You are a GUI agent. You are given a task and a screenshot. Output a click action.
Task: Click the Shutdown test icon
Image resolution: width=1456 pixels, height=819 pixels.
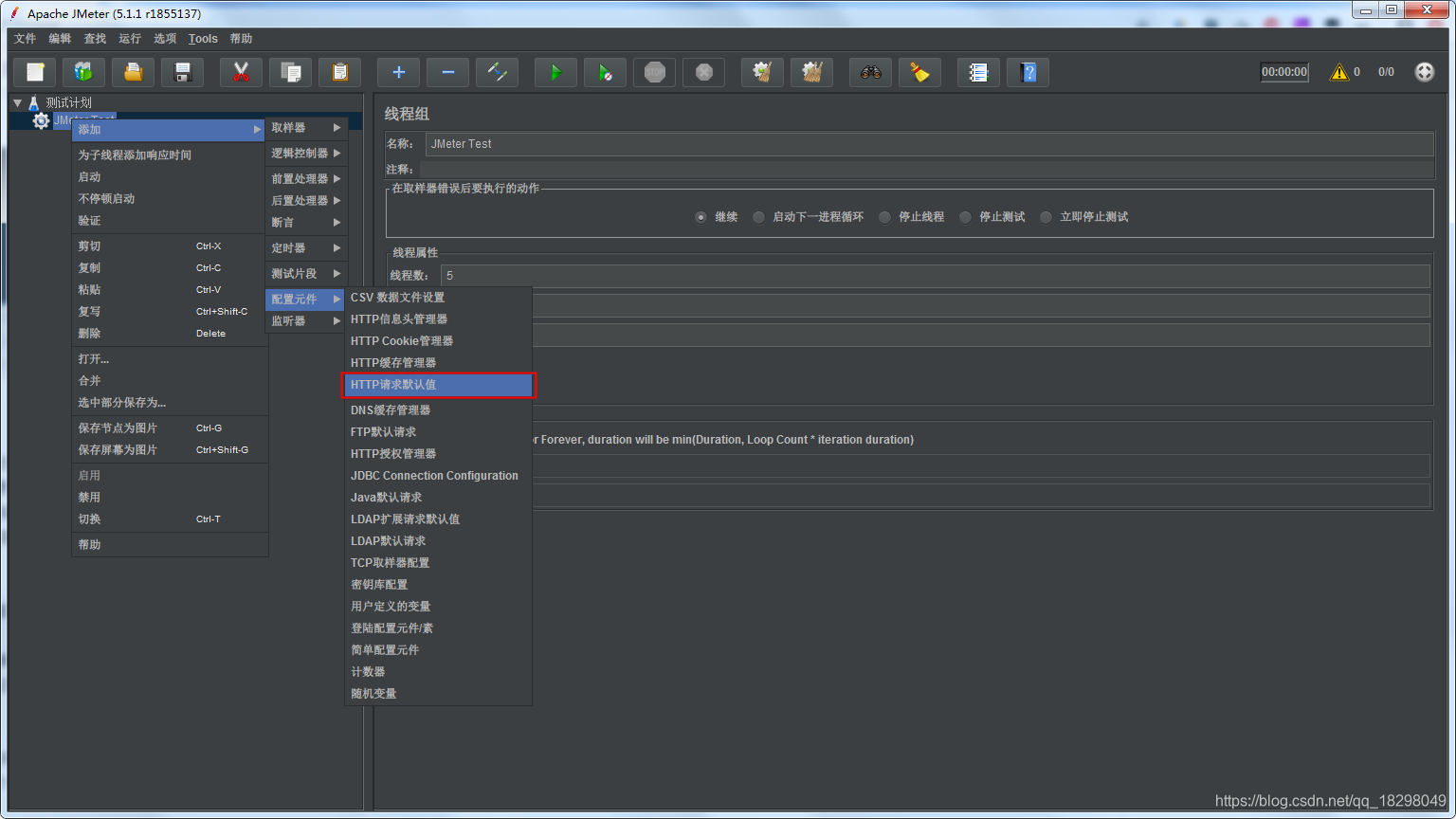704,72
